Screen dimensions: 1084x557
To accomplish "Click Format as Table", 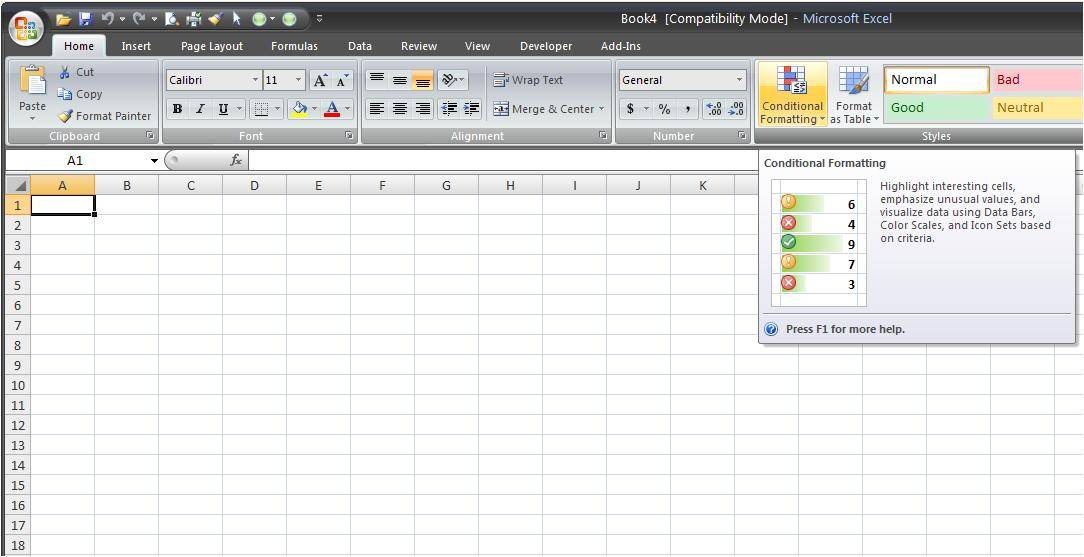I will [854, 95].
